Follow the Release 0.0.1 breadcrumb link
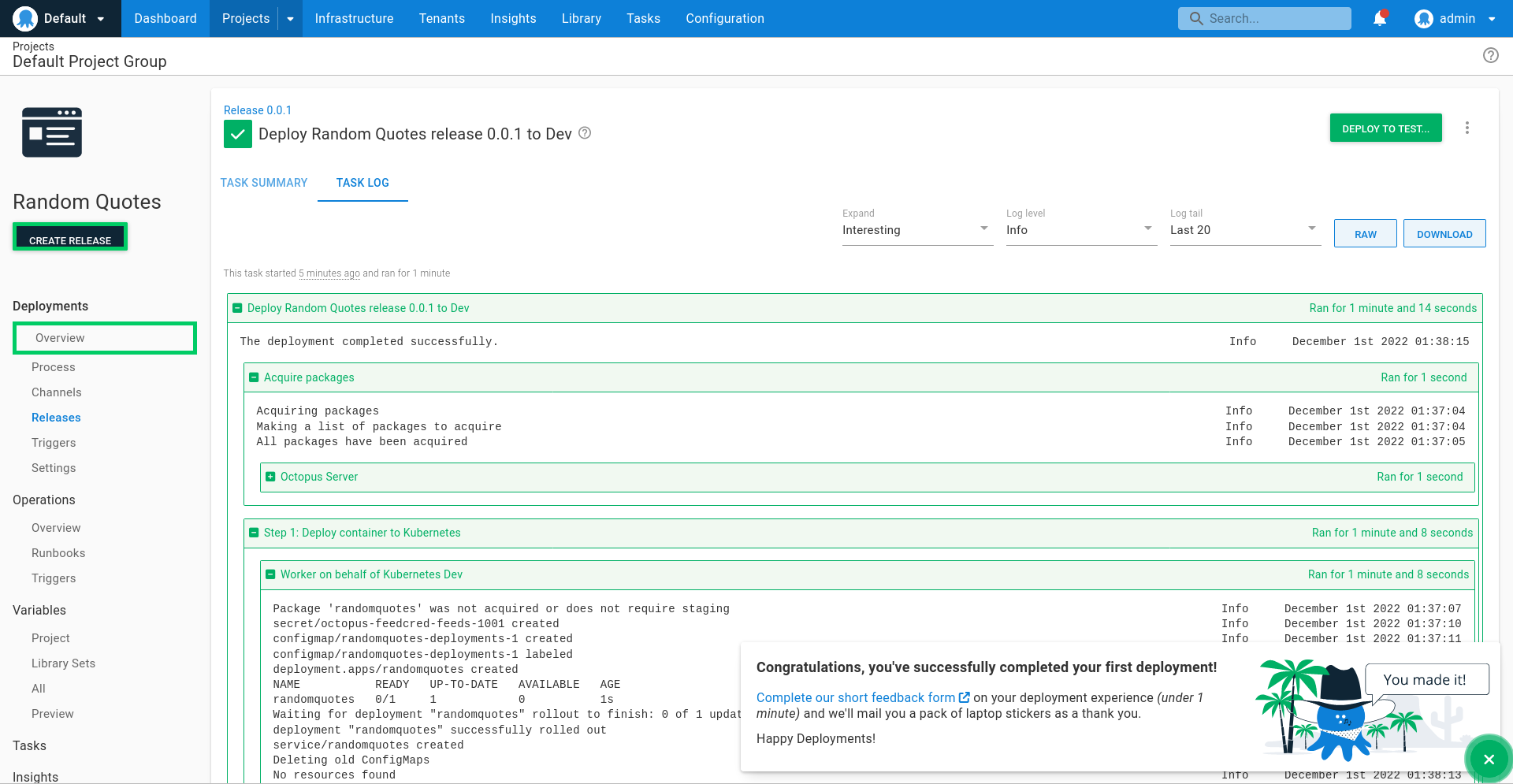The image size is (1513, 784). pyautogui.click(x=258, y=110)
